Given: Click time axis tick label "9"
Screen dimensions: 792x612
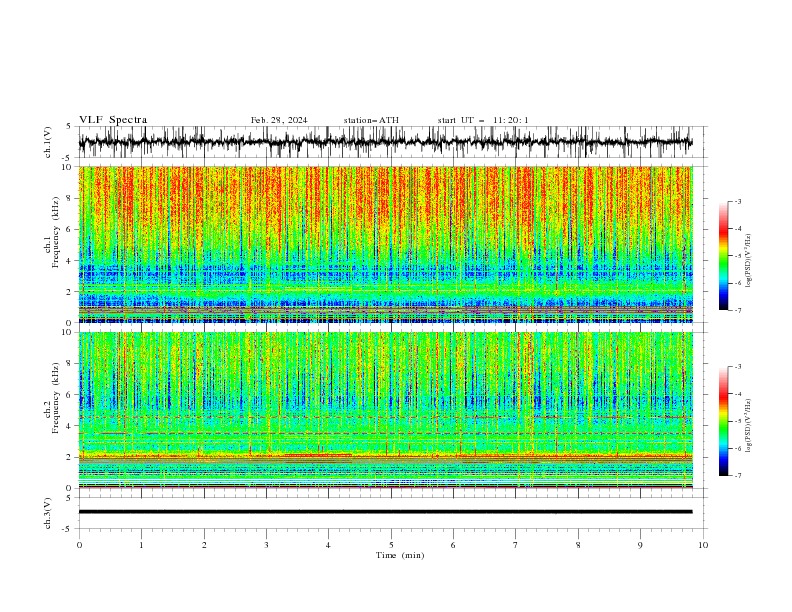Looking at the screenshot, I should pos(640,545).
